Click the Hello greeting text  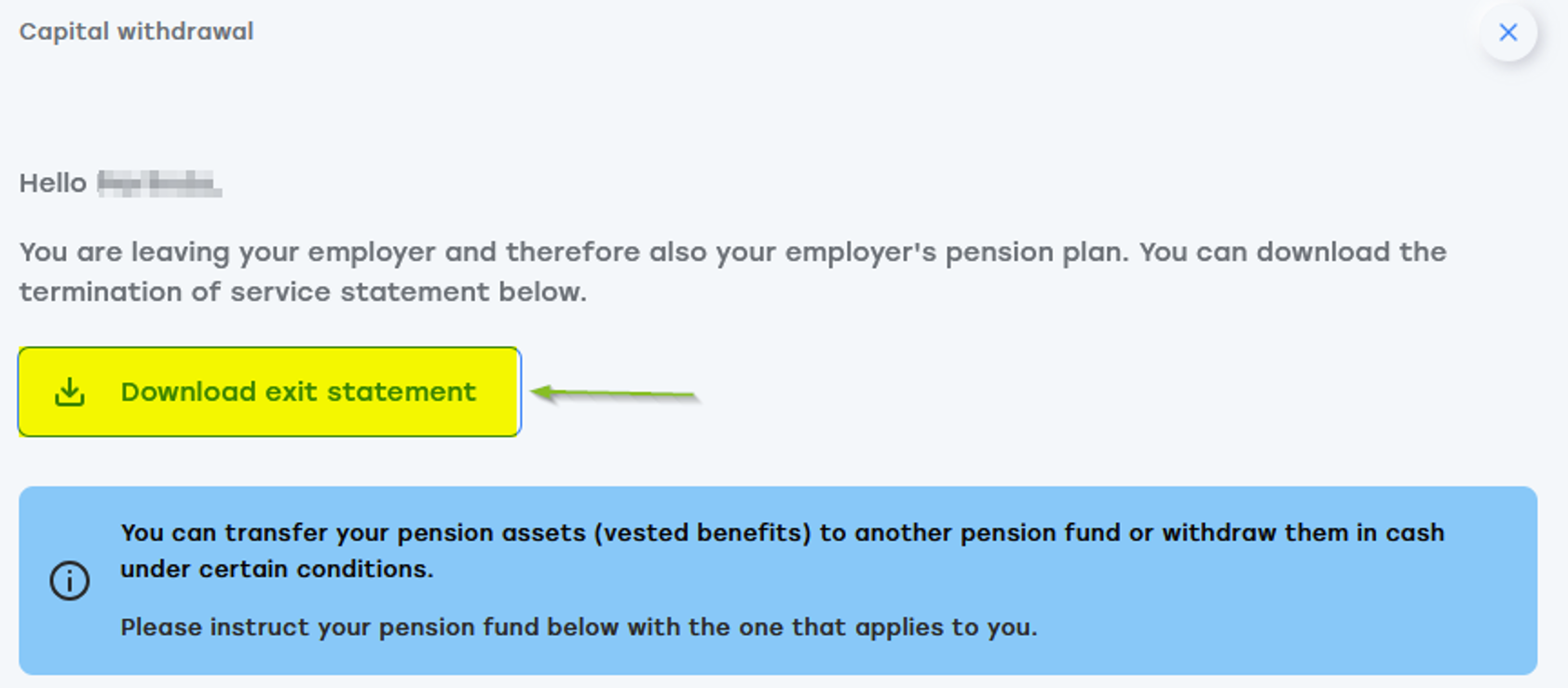coord(53,183)
